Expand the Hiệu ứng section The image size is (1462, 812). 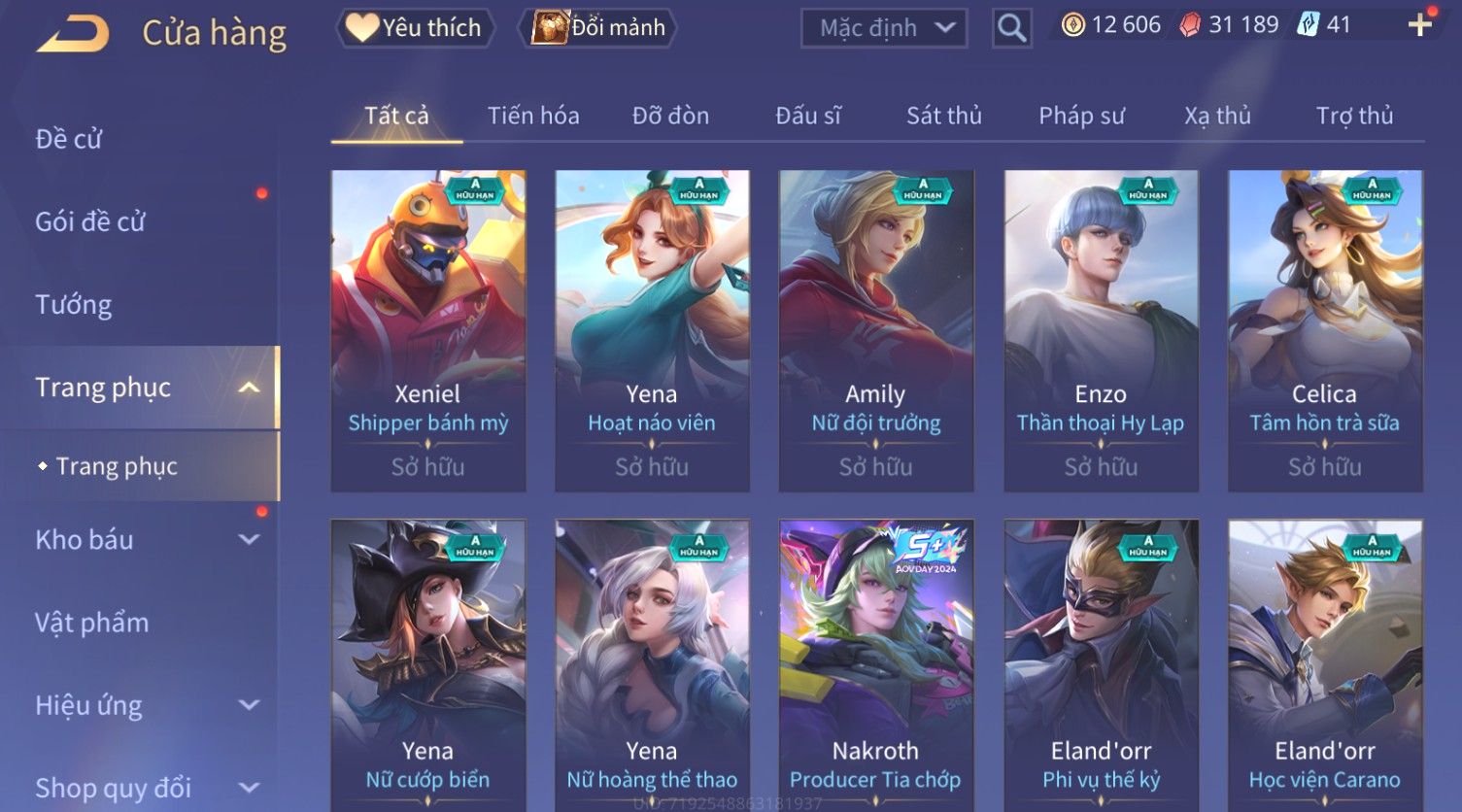[249, 705]
